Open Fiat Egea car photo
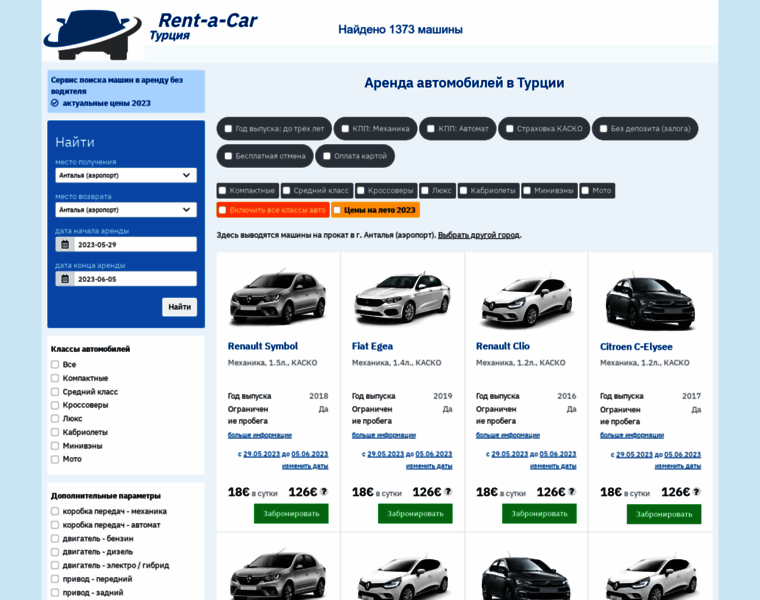Image resolution: width=760 pixels, height=600 pixels. (x=402, y=299)
